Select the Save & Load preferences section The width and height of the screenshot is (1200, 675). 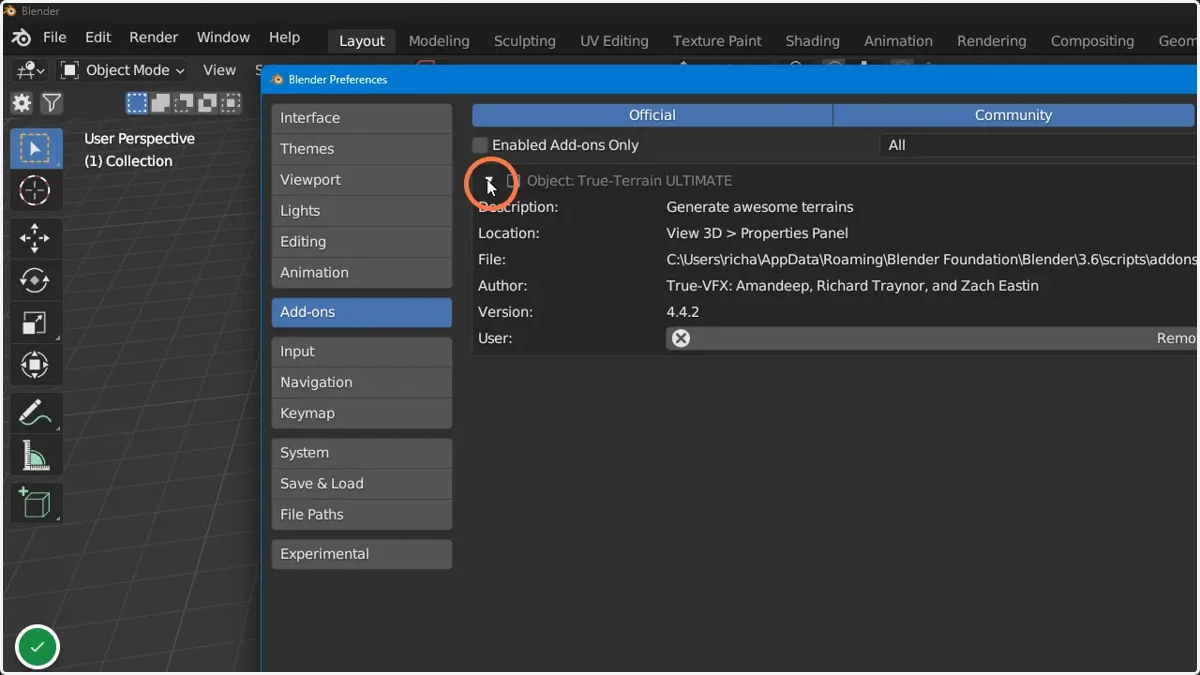pos(361,484)
